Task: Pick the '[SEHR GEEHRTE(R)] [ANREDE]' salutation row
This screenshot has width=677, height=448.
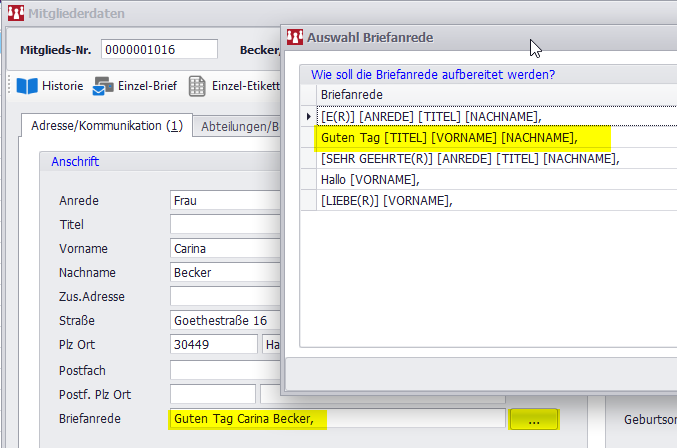Action: point(470,158)
